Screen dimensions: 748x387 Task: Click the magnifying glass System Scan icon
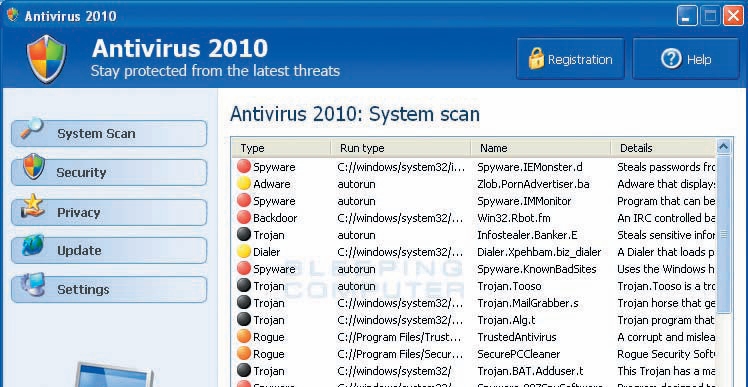point(31,129)
